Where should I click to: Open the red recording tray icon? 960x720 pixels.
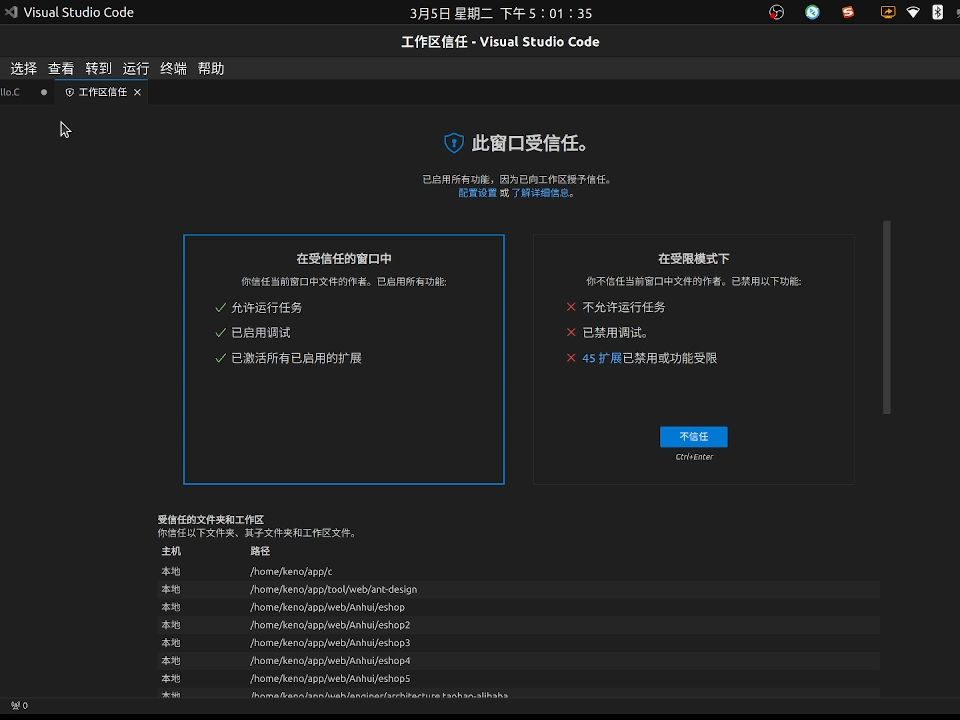(x=776, y=12)
